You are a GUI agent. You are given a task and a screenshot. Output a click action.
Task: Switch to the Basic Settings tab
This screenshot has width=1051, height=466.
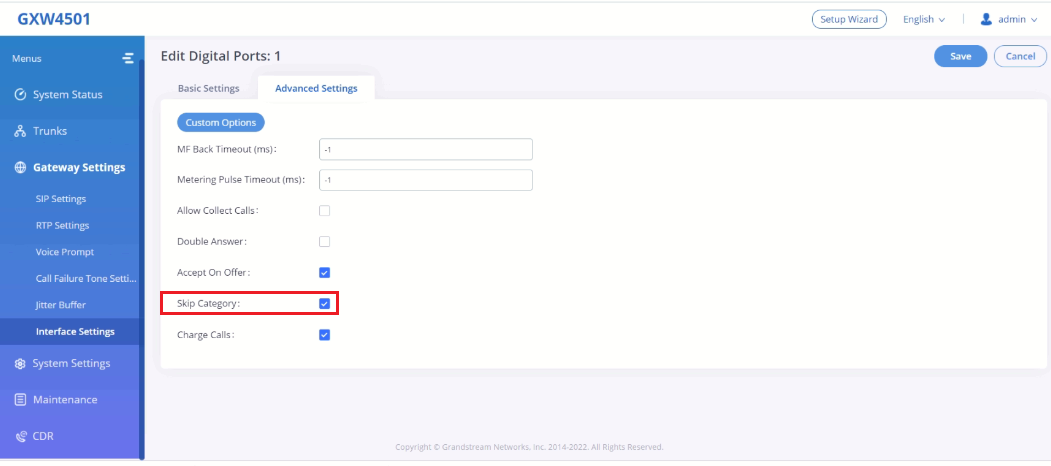coord(208,89)
